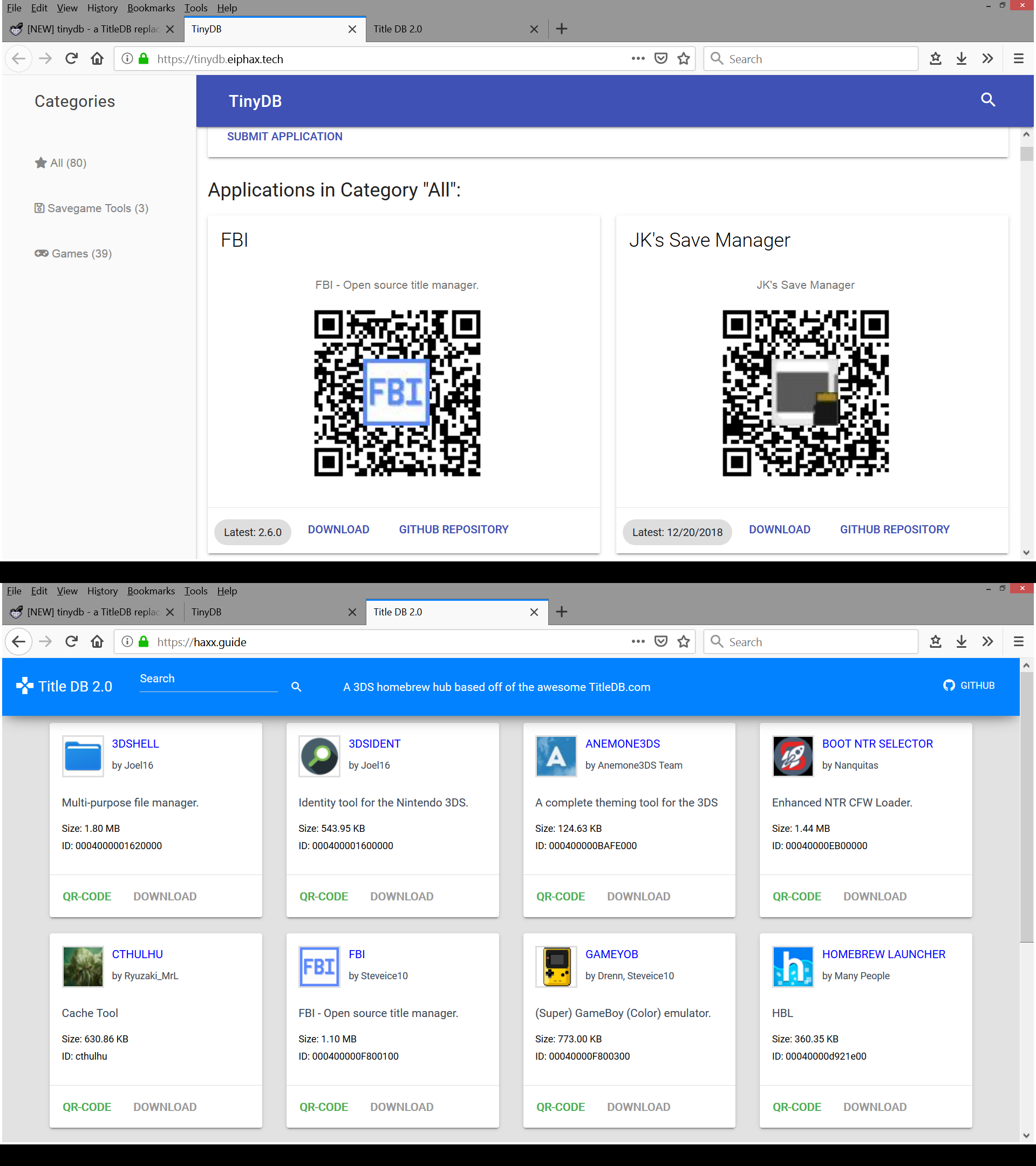Show site info for tinydb.eiphax.tech
Screen dimensions: 1036x1166
point(128,59)
